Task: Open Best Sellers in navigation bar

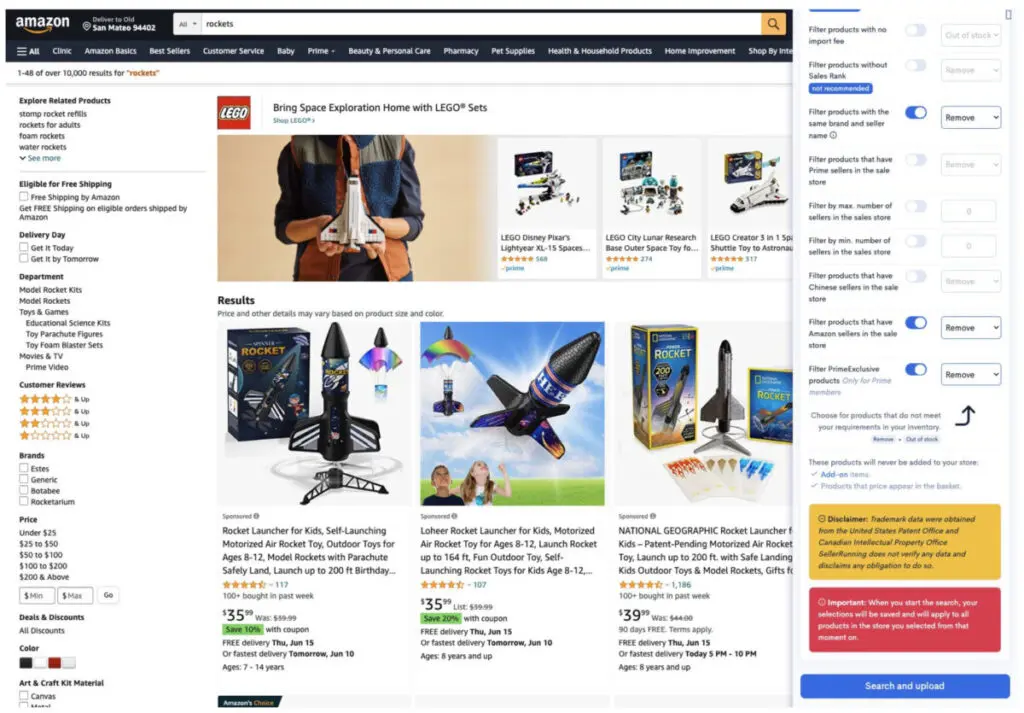Action: click(x=169, y=51)
